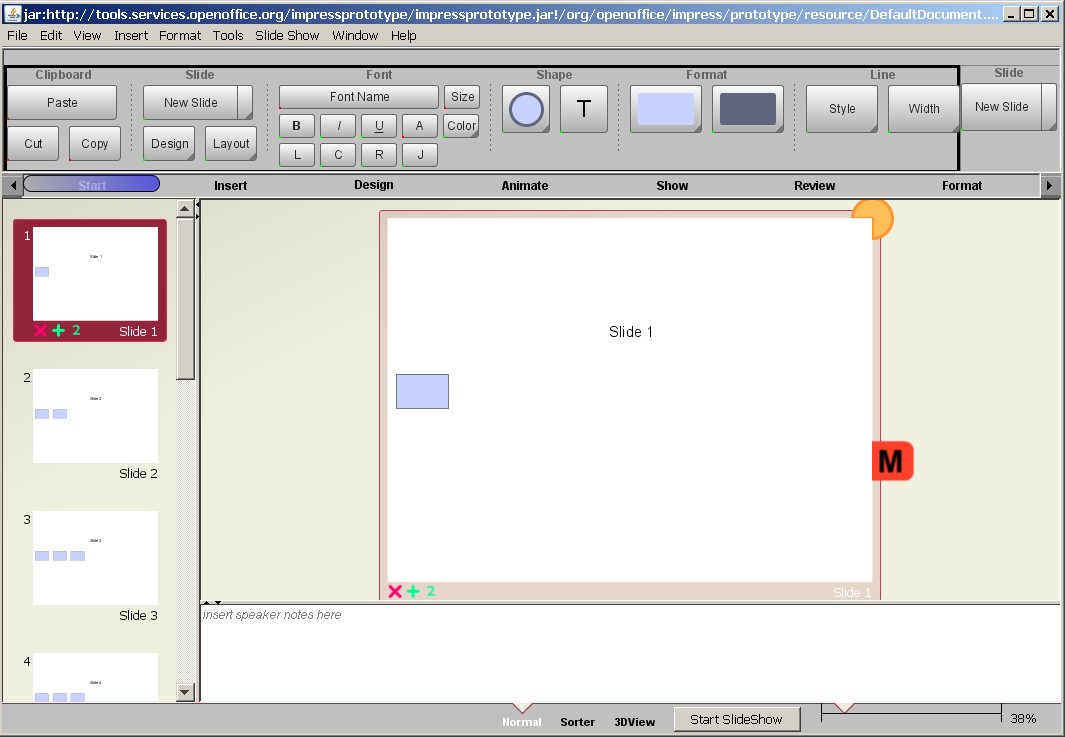Screen dimensions: 1065x737
Task: Click the circle Shape tool icon
Action: coord(526,109)
